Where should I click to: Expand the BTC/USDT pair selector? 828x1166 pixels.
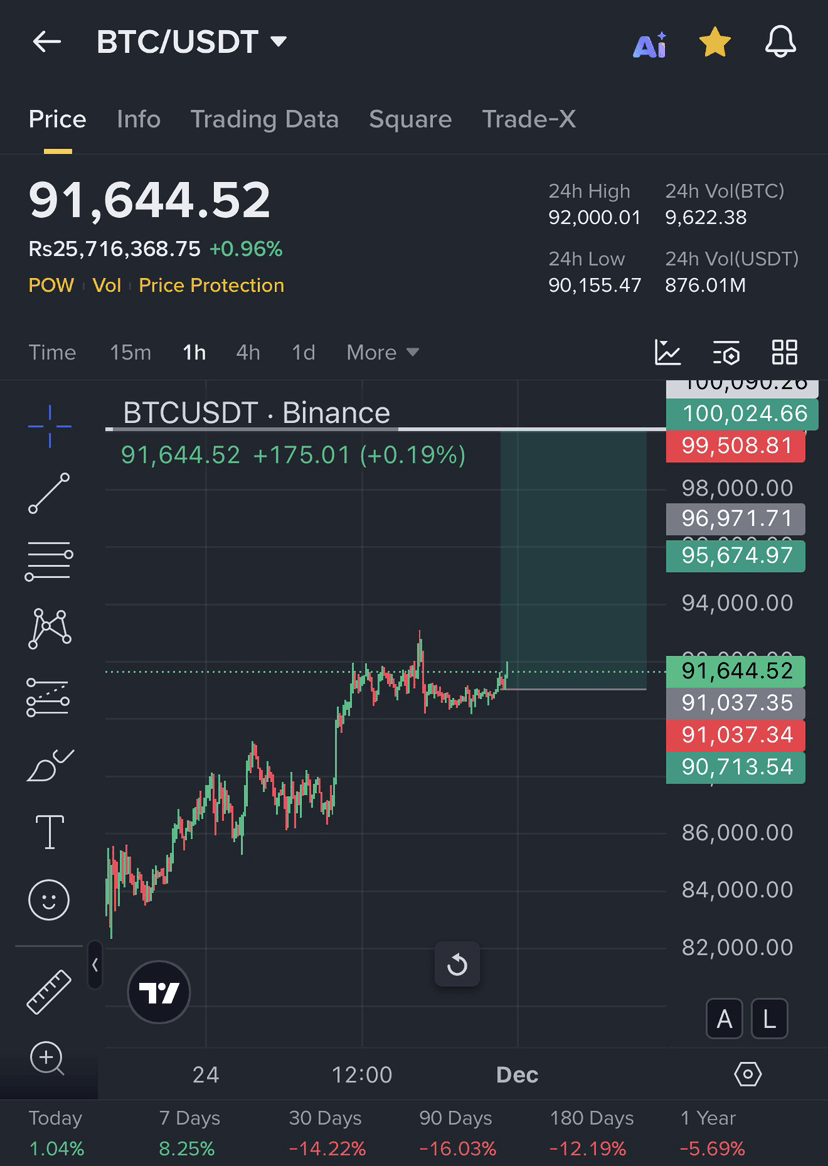(x=191, y=42)
